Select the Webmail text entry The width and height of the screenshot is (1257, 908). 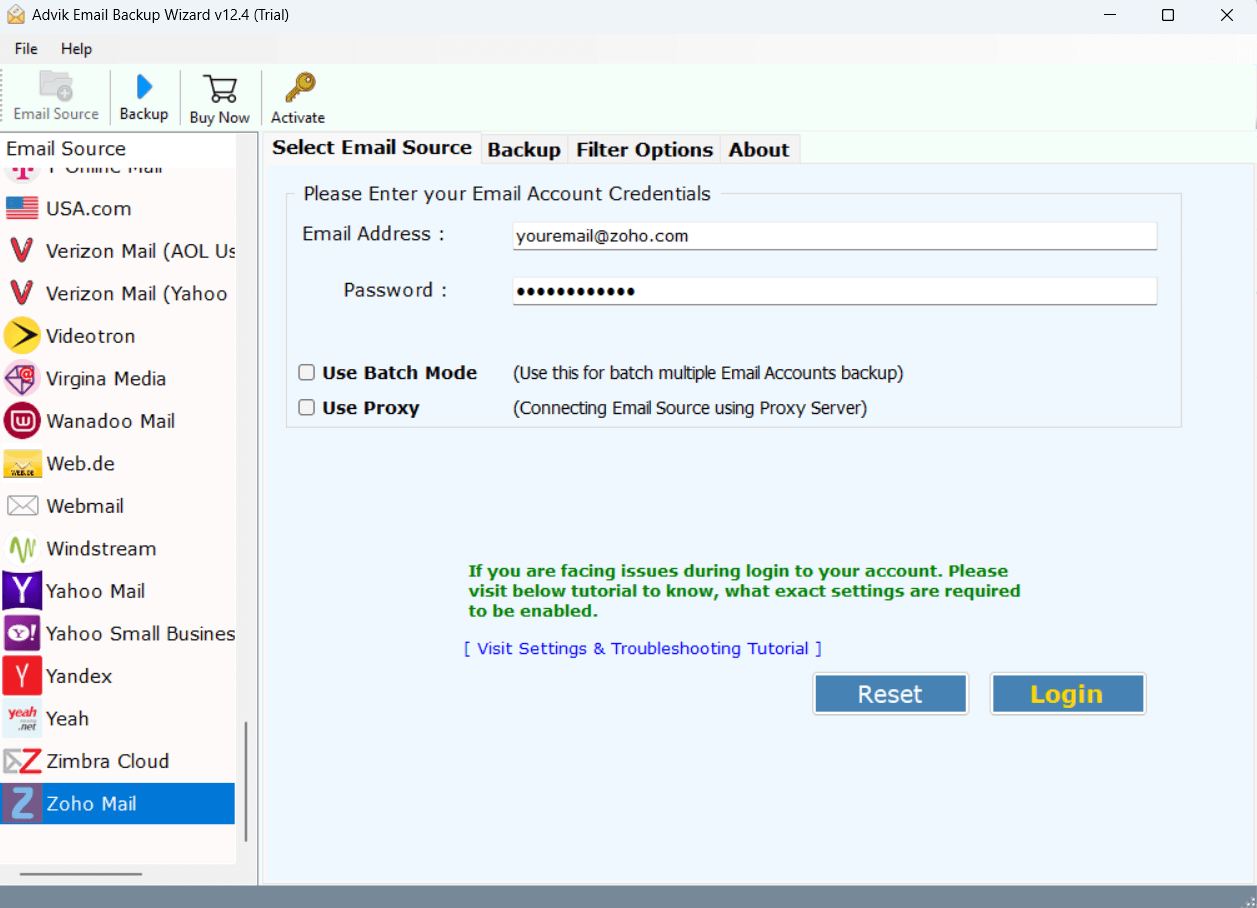(85, 506)
